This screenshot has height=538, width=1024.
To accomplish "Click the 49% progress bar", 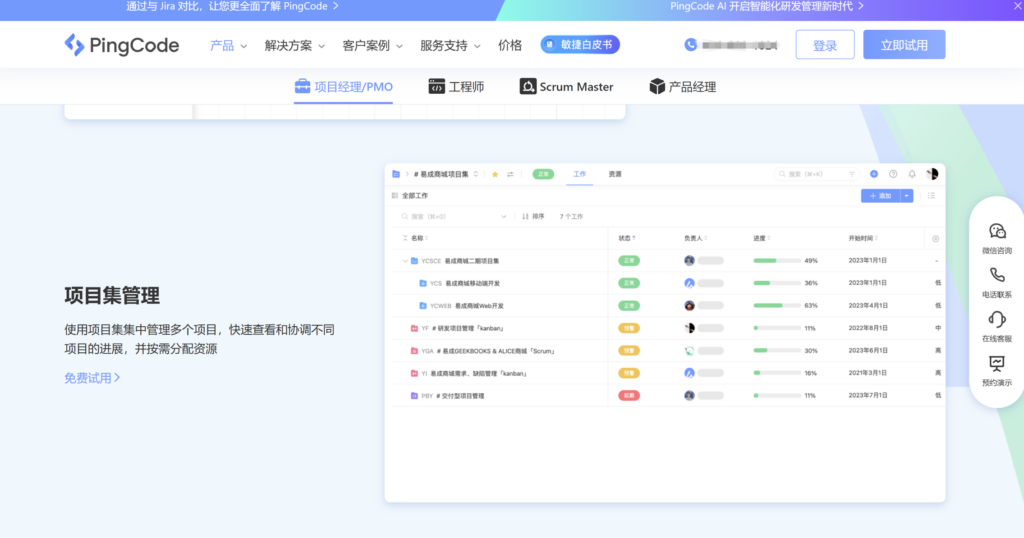I will point(776,261).
